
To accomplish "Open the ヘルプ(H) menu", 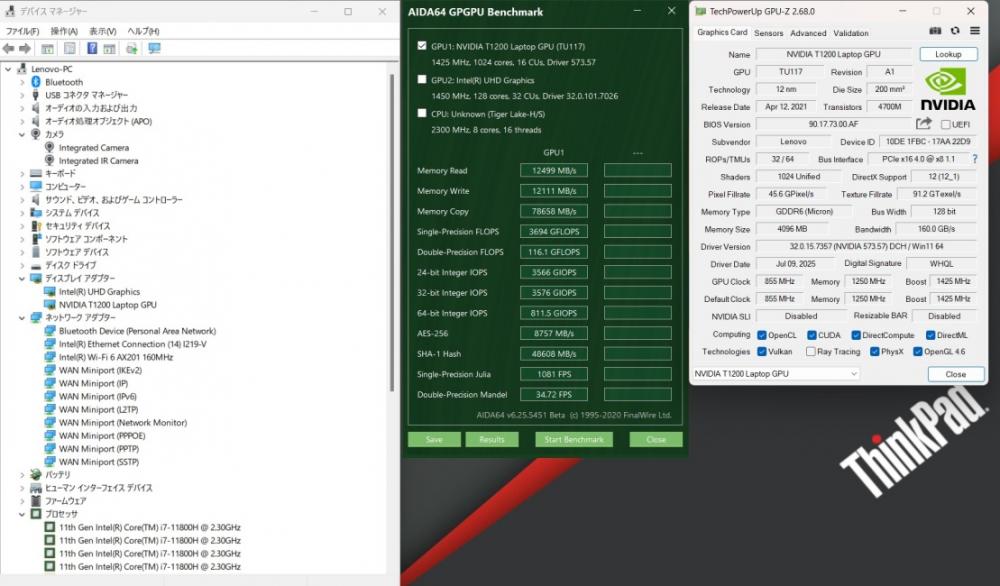I will point(143,31).
